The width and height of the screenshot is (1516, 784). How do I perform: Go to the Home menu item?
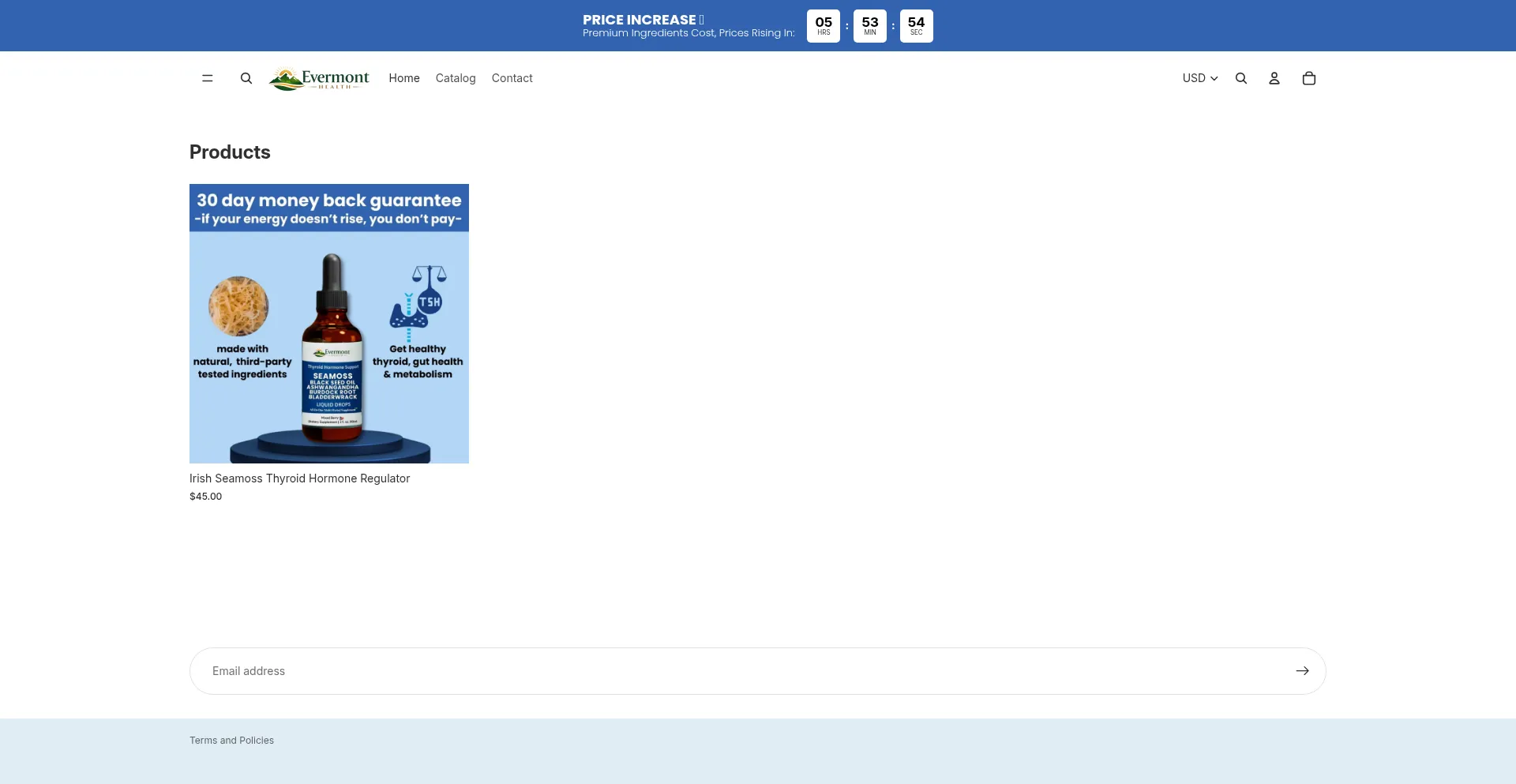[404, 78]
